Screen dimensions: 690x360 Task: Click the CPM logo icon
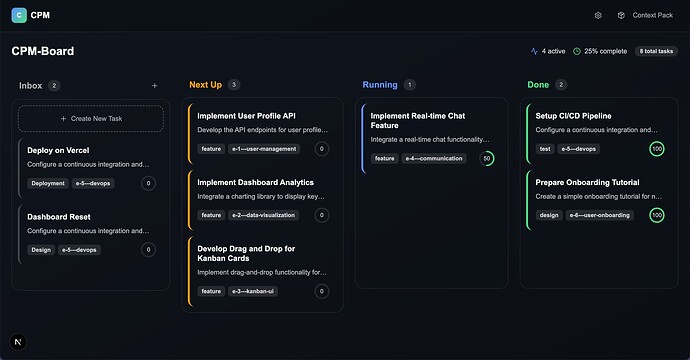pyautogui.click(x=19, y=15)
